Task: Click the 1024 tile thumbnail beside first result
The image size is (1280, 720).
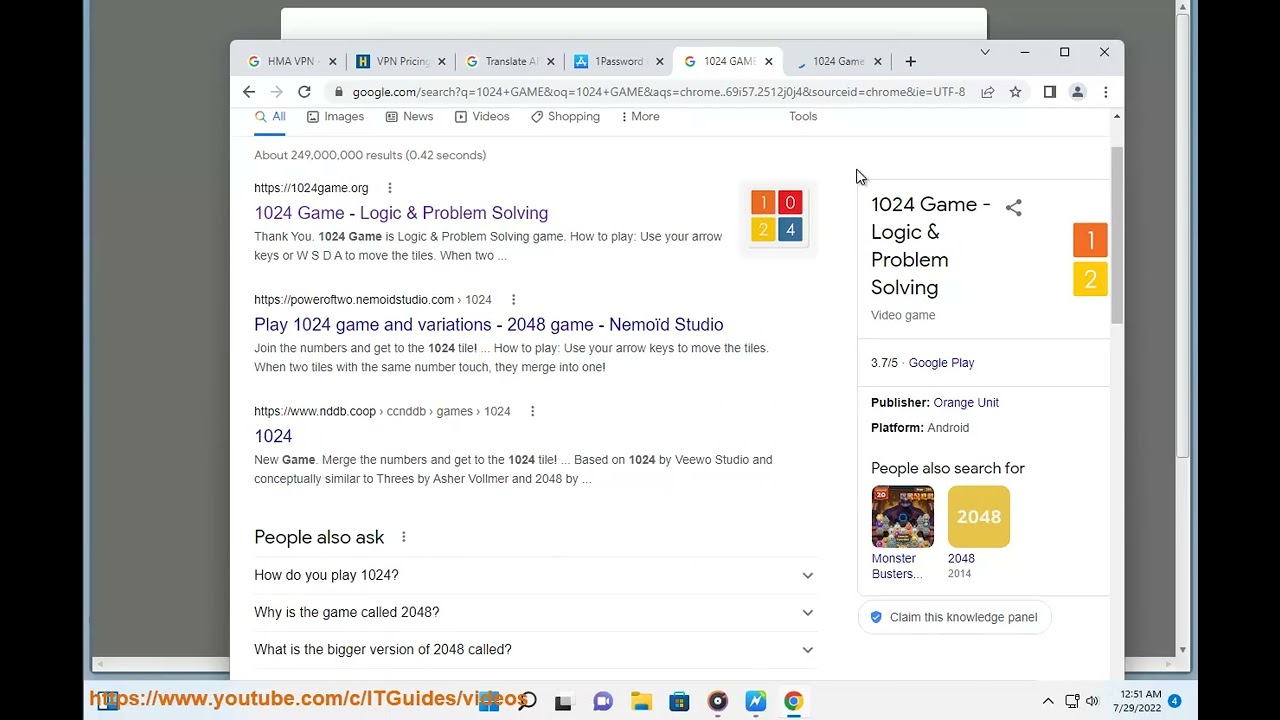Action: pyautogui.click(x=777, y=217)
